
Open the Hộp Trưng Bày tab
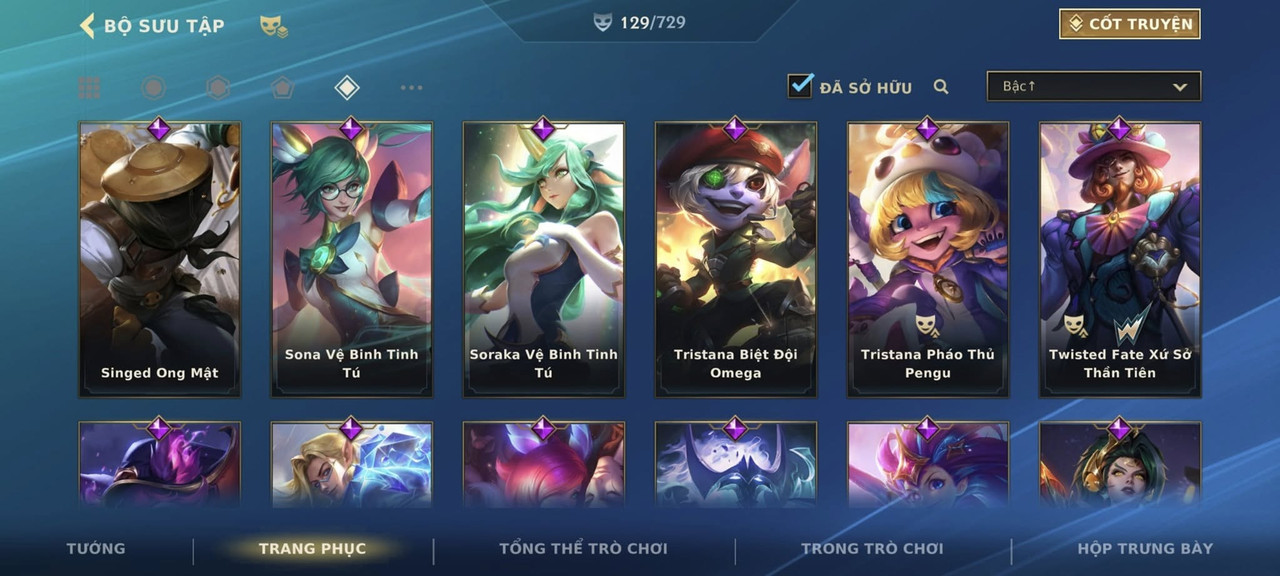coord(1145,548)
